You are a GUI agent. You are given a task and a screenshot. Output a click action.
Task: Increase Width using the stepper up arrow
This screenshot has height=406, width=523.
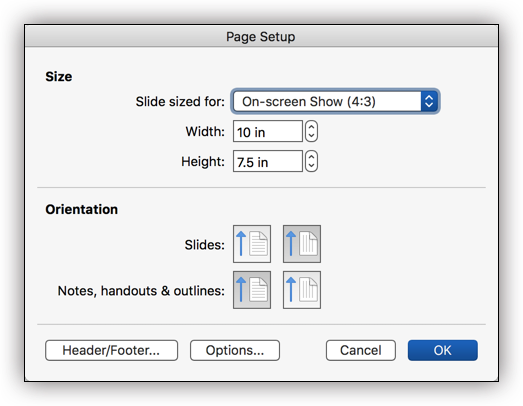pos(311,126)
